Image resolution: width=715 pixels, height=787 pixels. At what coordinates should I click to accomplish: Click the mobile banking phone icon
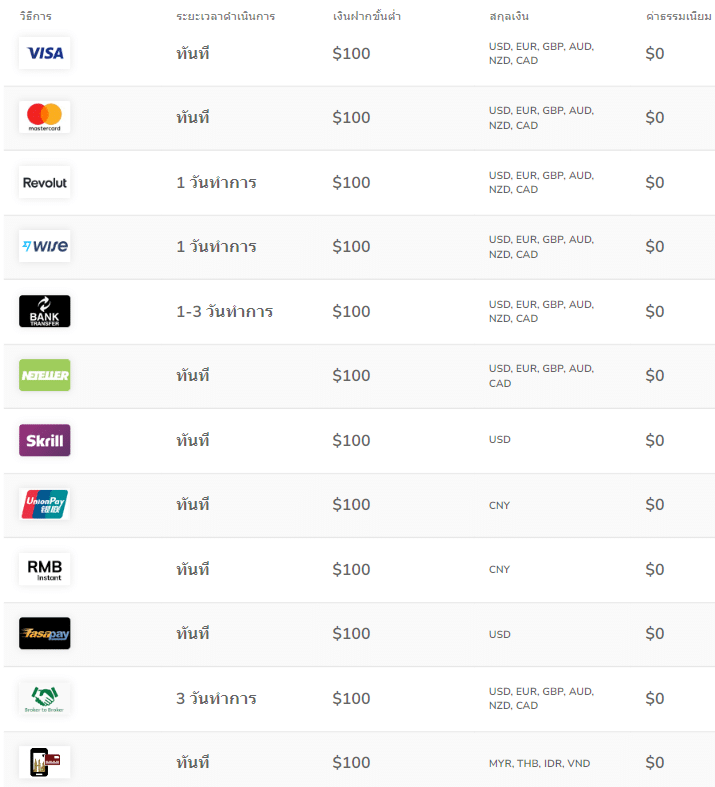pos(45,762)
